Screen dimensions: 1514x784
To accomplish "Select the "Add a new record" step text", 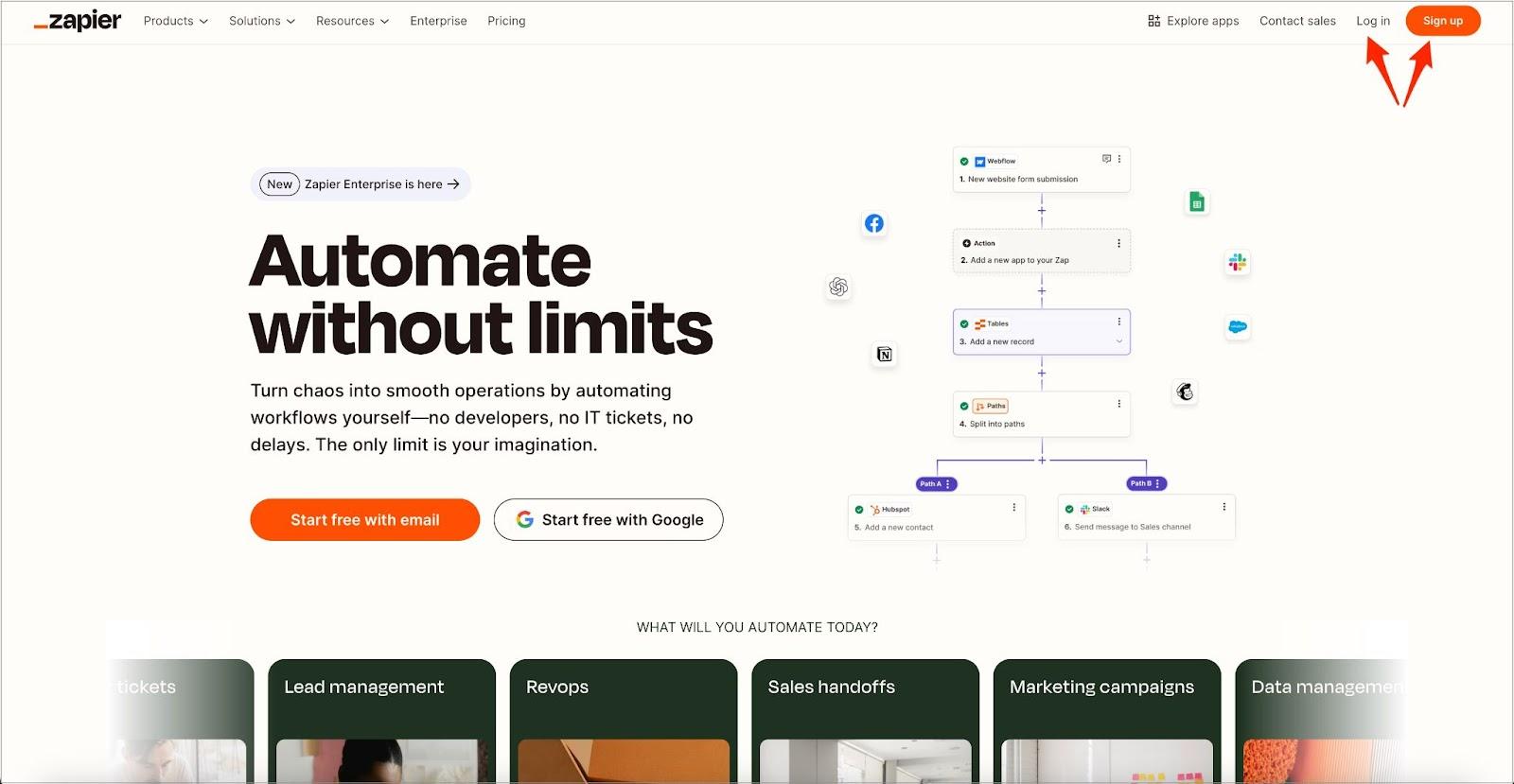I will (x=1002, y=342).
